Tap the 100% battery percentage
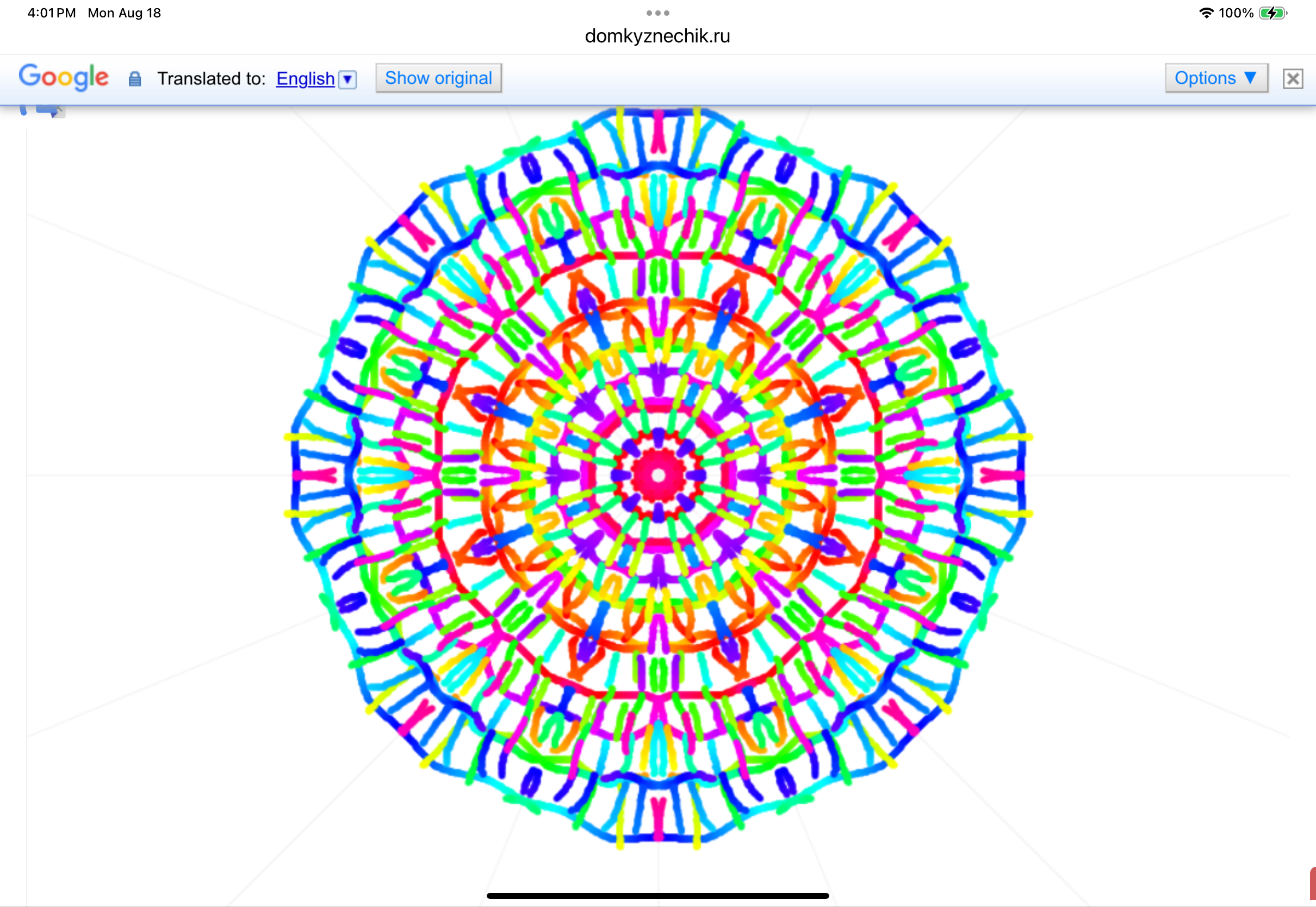Screen dimensions: 1316x907 pyautogui.click(x=1236, y=13)
